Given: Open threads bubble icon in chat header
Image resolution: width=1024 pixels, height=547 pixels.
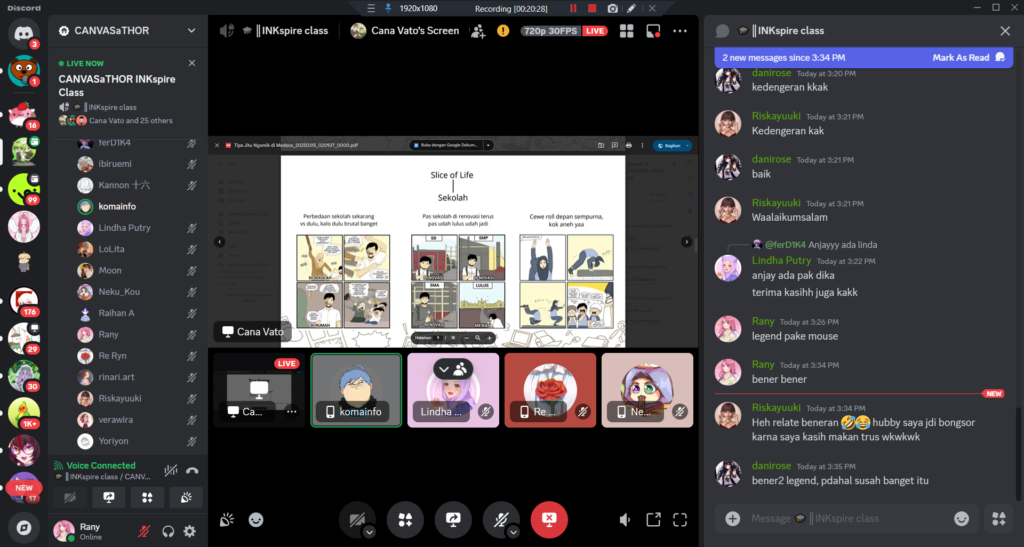Looking at the screenshot, I should point(722,31).
